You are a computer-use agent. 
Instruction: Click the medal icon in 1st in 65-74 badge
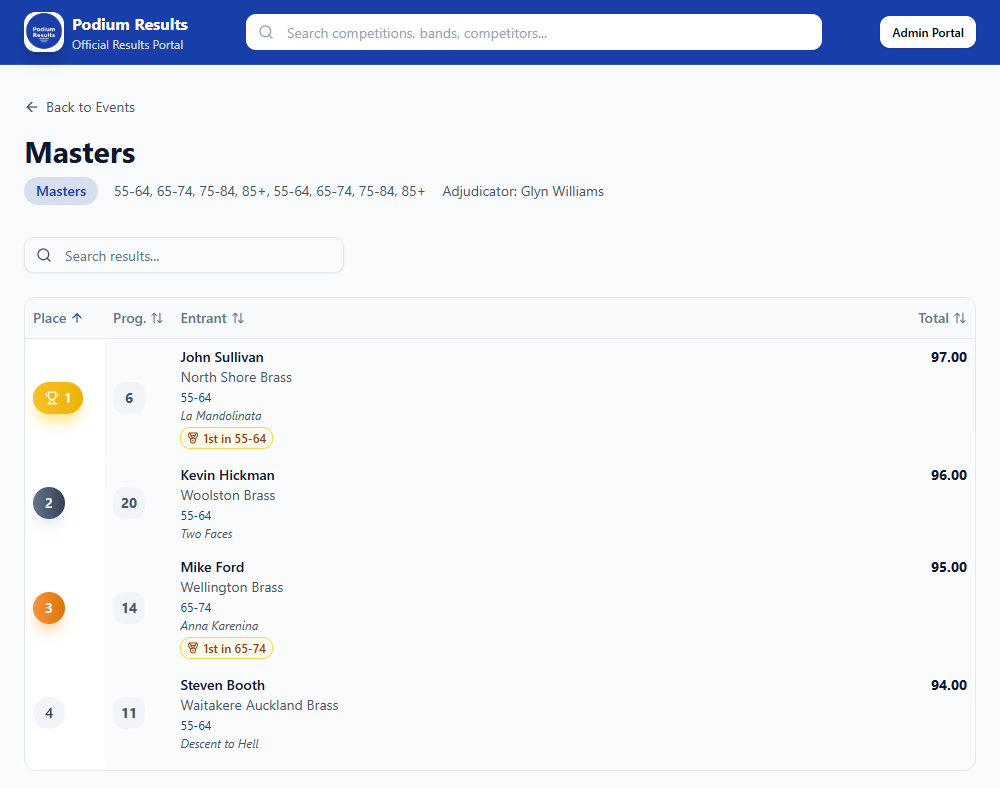tap(193, 648)
